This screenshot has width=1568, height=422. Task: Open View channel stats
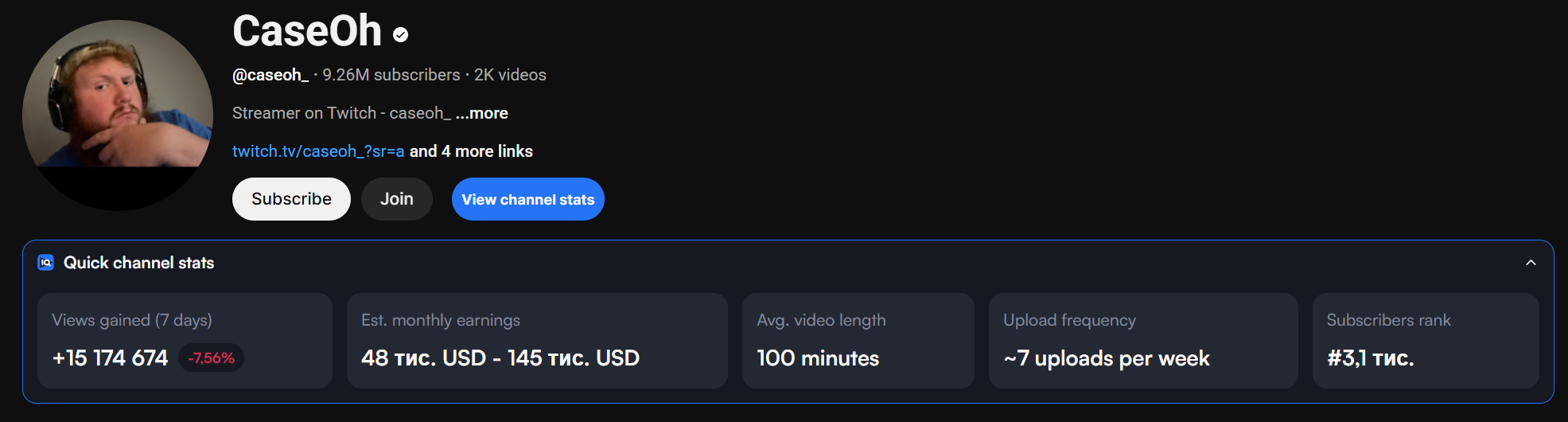click(527, 199)
